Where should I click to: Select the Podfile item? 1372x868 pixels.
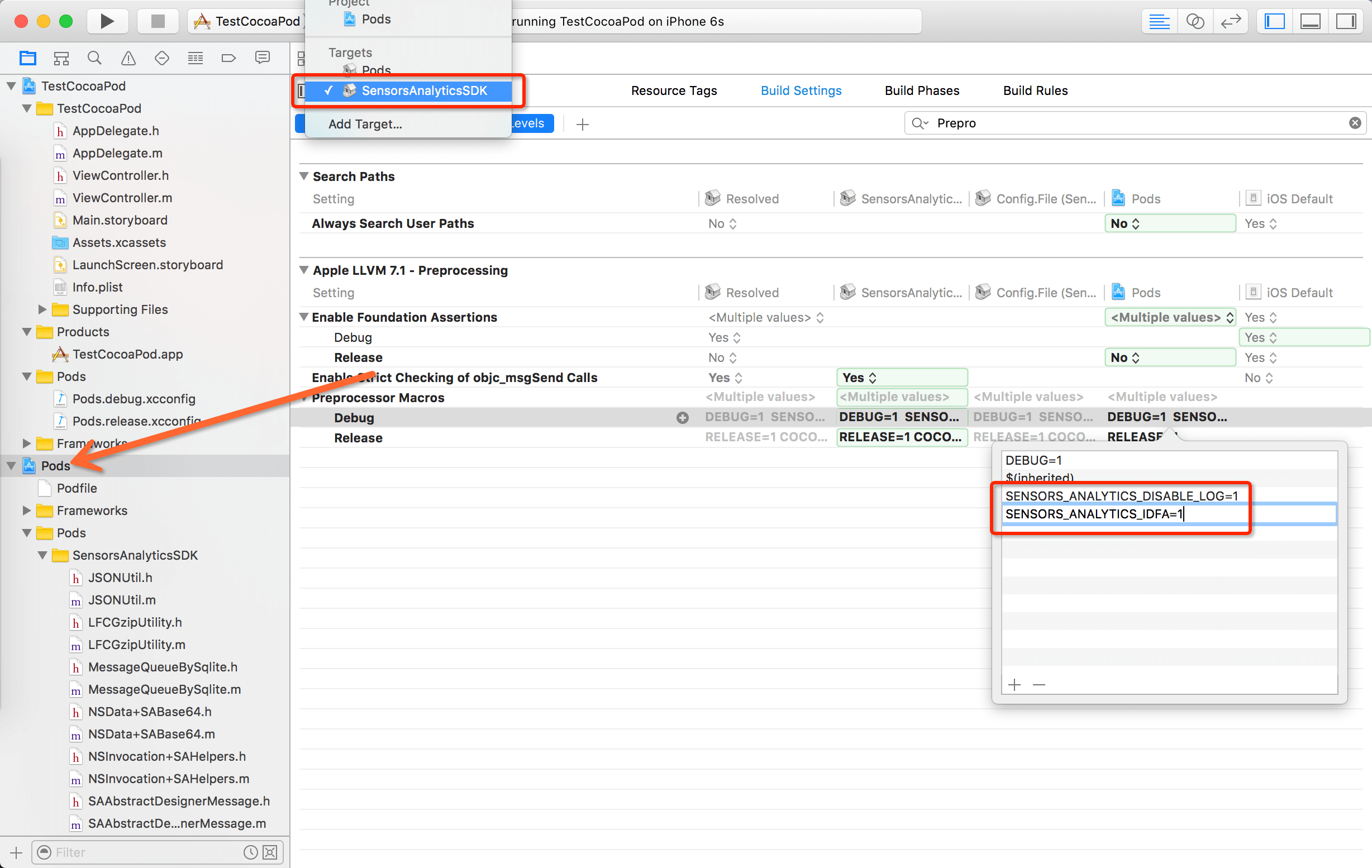[x=77, y=489]
